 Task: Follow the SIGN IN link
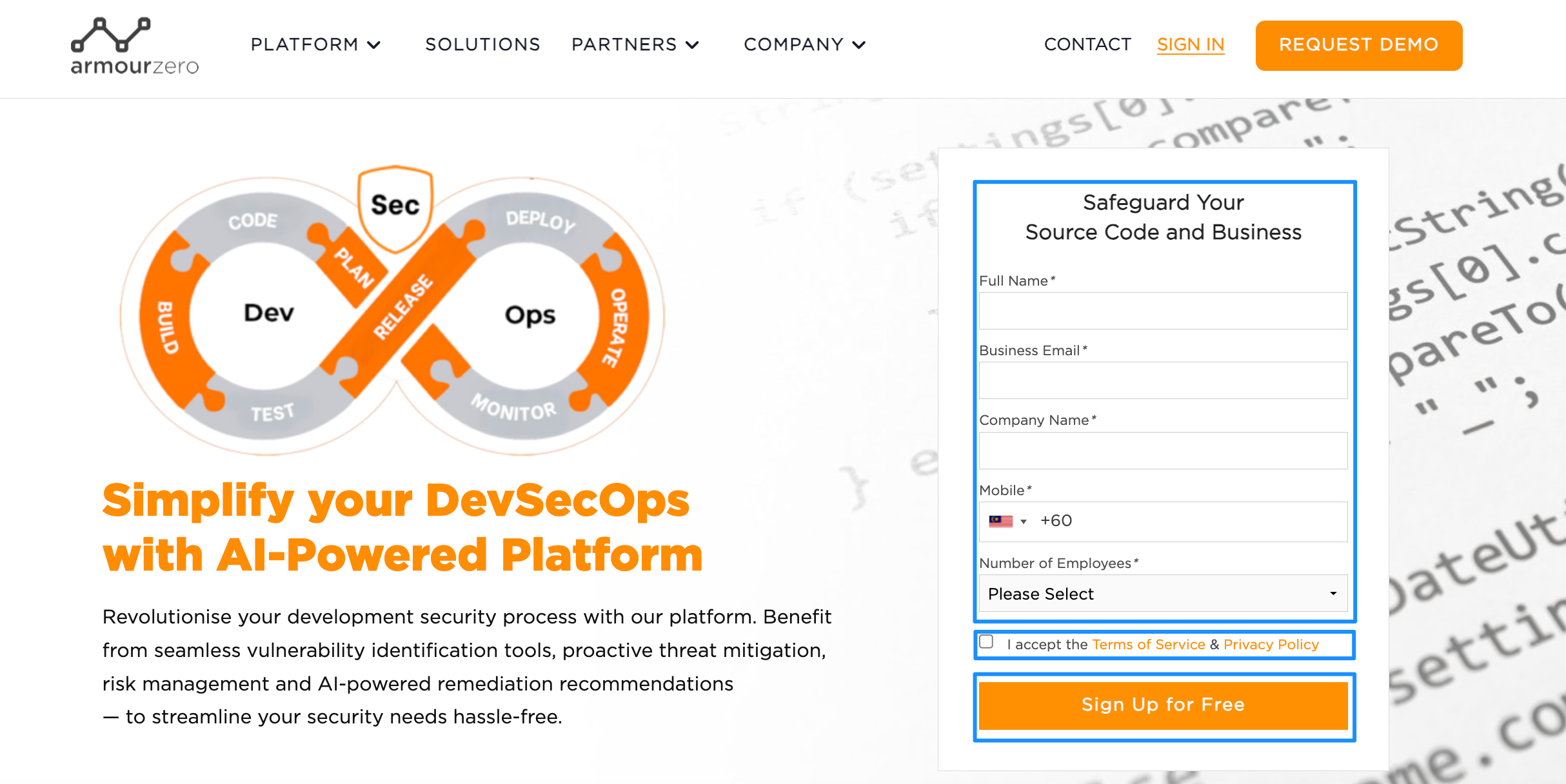(1191, 44)
